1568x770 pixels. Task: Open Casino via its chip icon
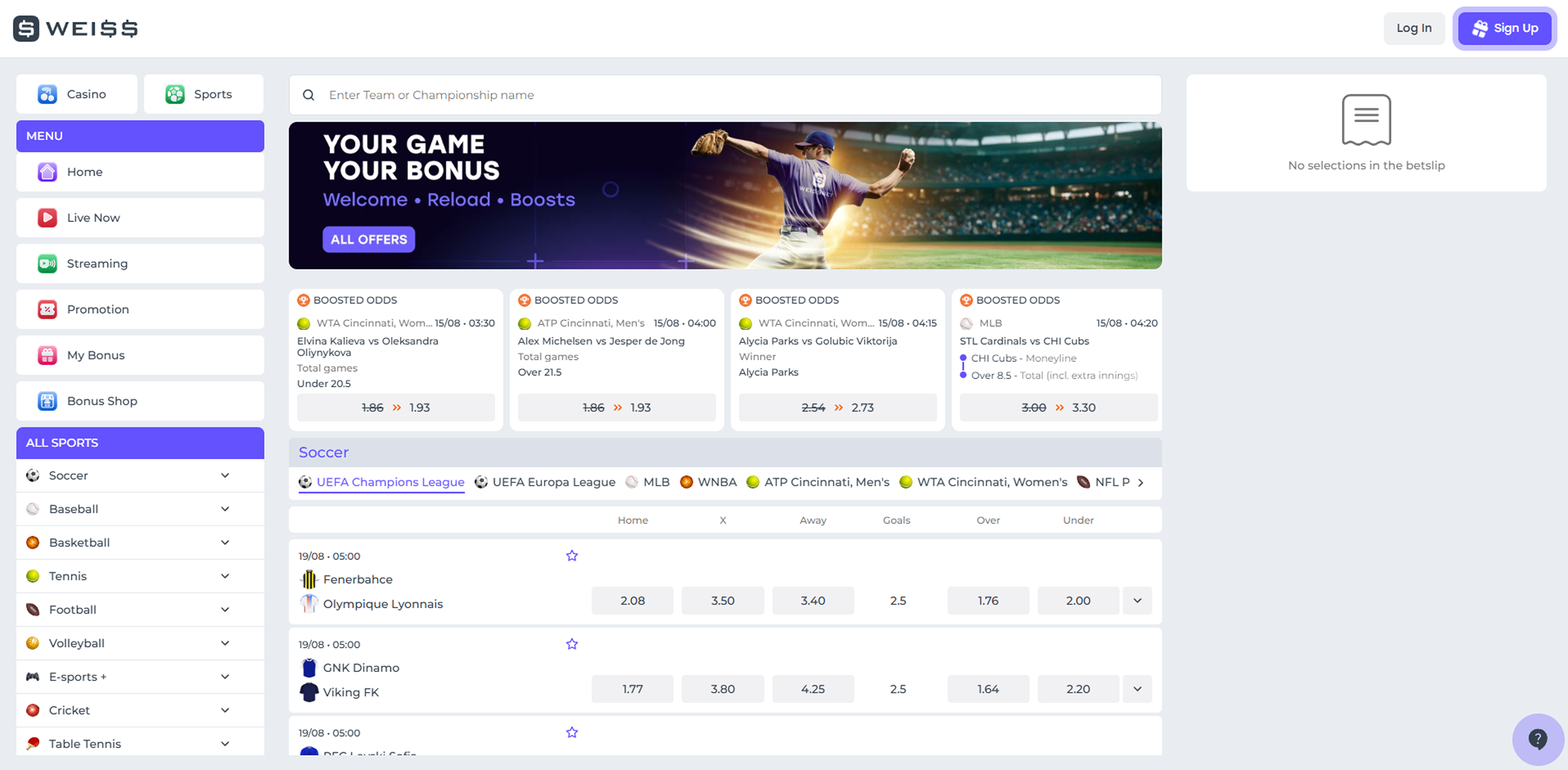(x=47, y=95)
